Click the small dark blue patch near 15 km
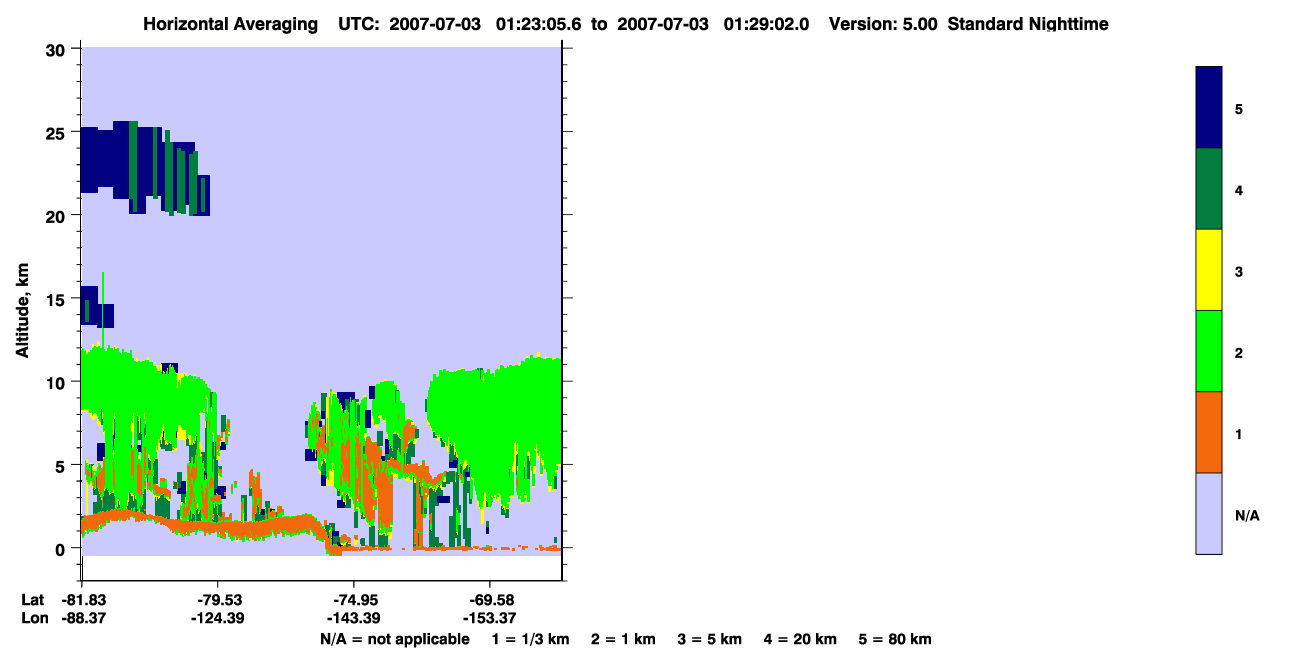The width and height of the screenshot is (1300, 667). (97, 308)
